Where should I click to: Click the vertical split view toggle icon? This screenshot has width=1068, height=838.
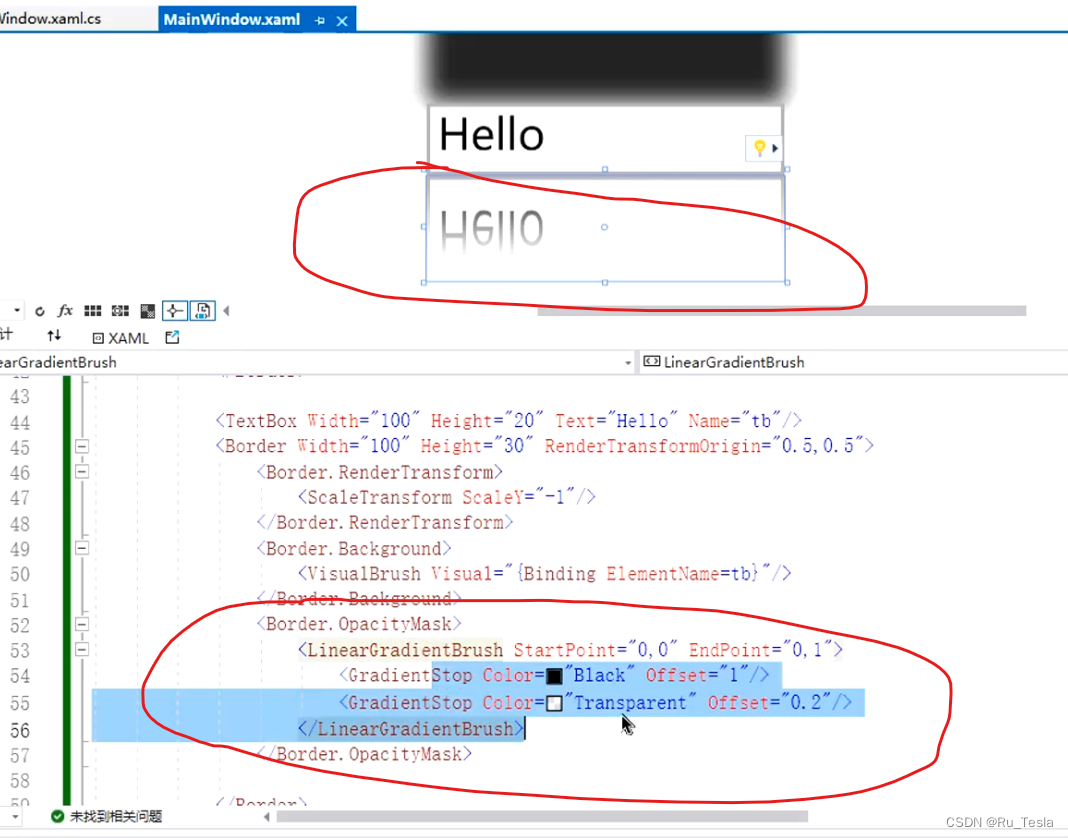coord(202,310)
